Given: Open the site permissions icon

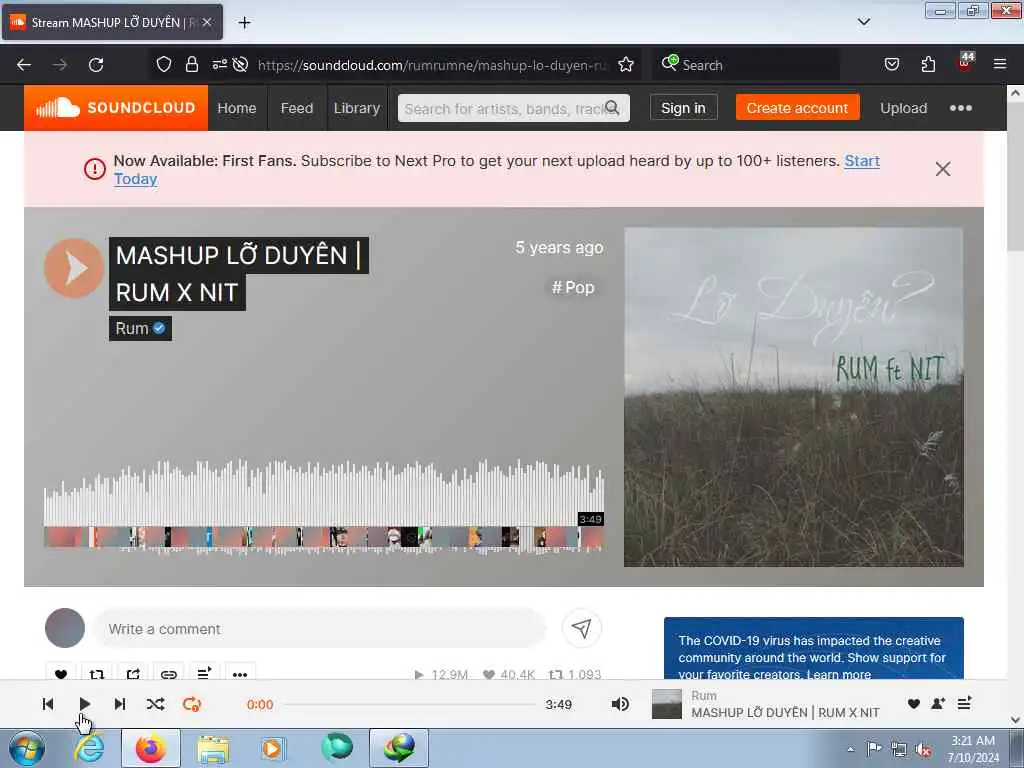Looking at the screenshot, I should point(219,64).
